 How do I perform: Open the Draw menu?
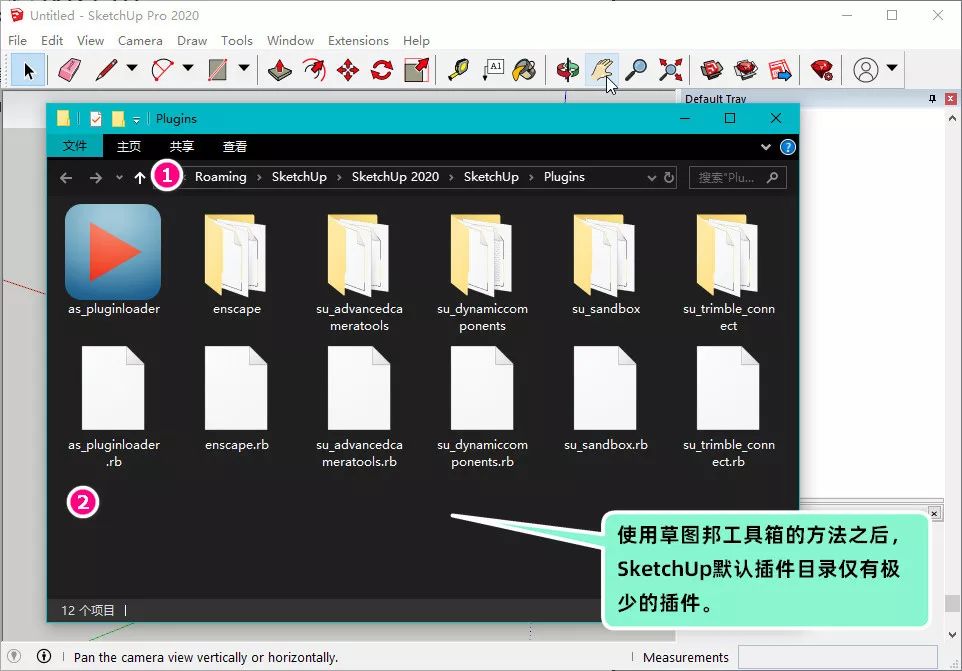coord(192,40)
